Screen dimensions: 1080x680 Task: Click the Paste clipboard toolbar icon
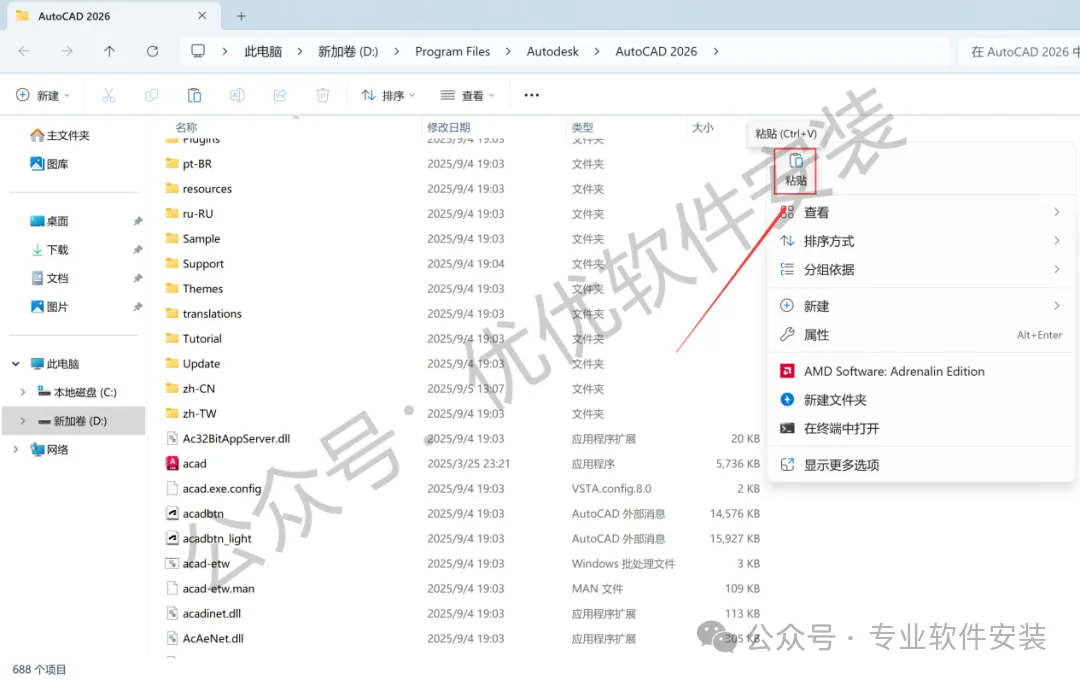coord(194,95)
